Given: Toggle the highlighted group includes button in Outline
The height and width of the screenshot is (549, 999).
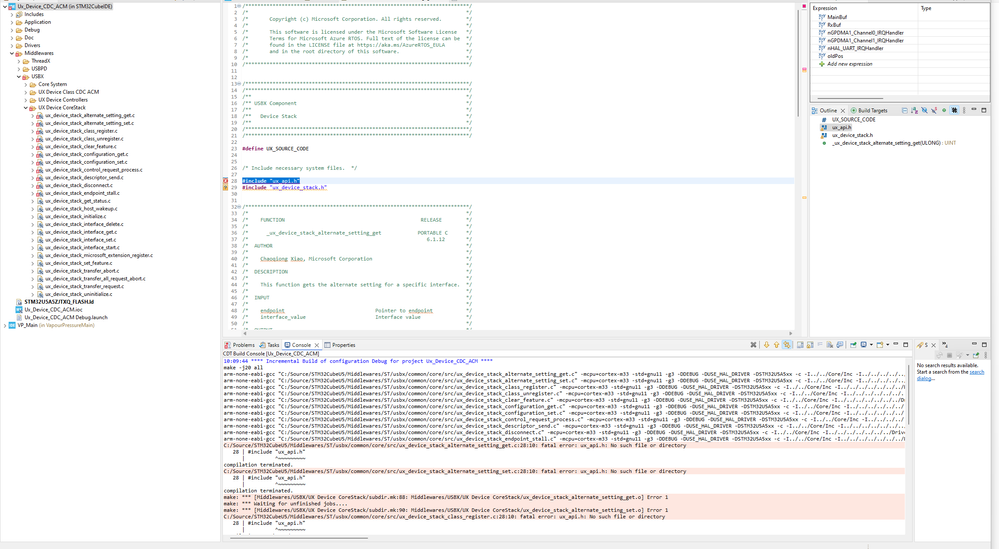Looking at the screenshot, I should (x=954, y=110).
